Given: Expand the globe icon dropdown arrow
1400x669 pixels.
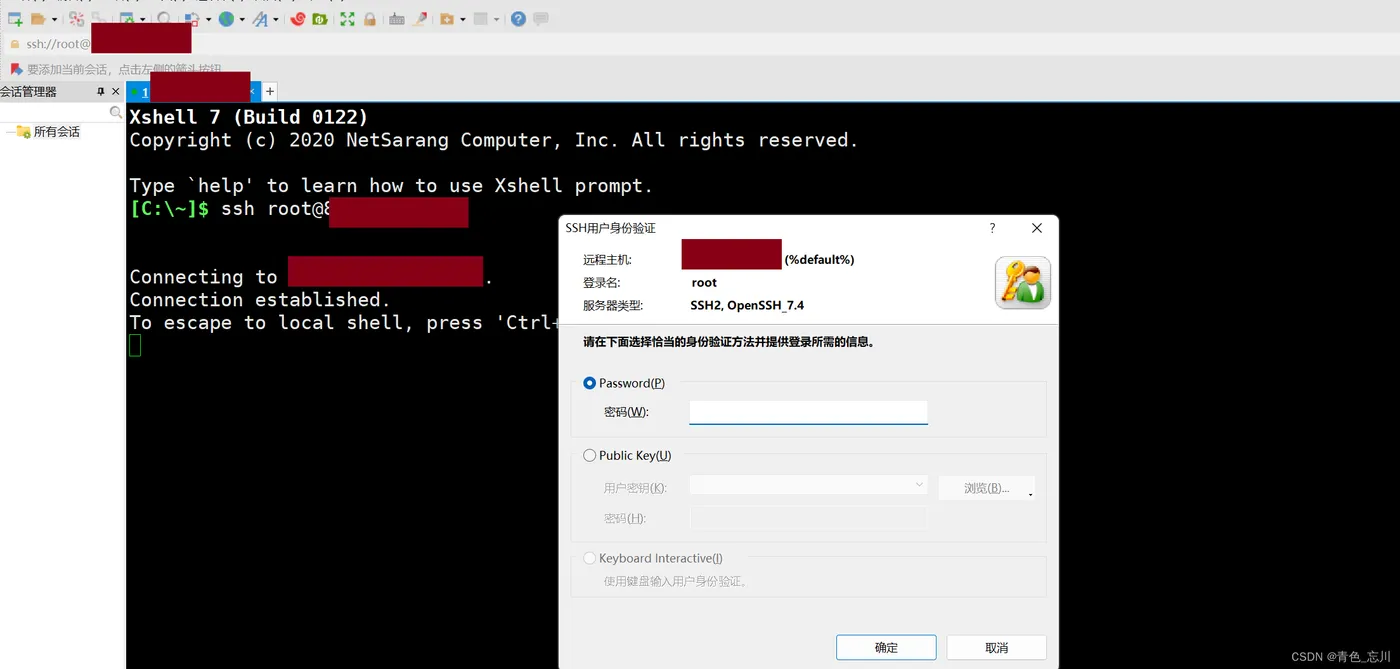Looking at the screenshot, I should point(242,19).
